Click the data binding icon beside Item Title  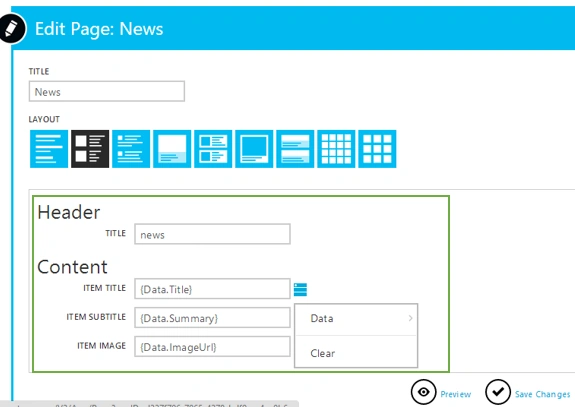(x=300, y=289)
